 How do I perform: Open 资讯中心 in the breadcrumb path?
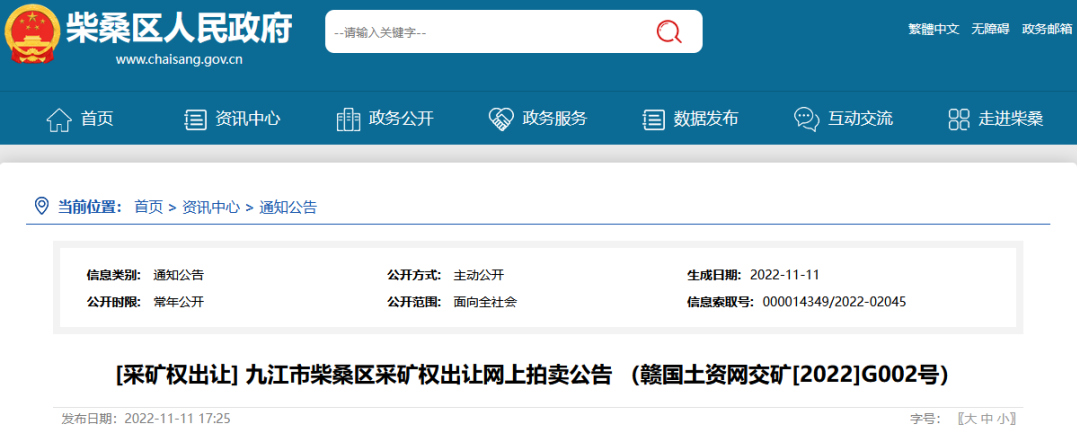tap(211, 207)
